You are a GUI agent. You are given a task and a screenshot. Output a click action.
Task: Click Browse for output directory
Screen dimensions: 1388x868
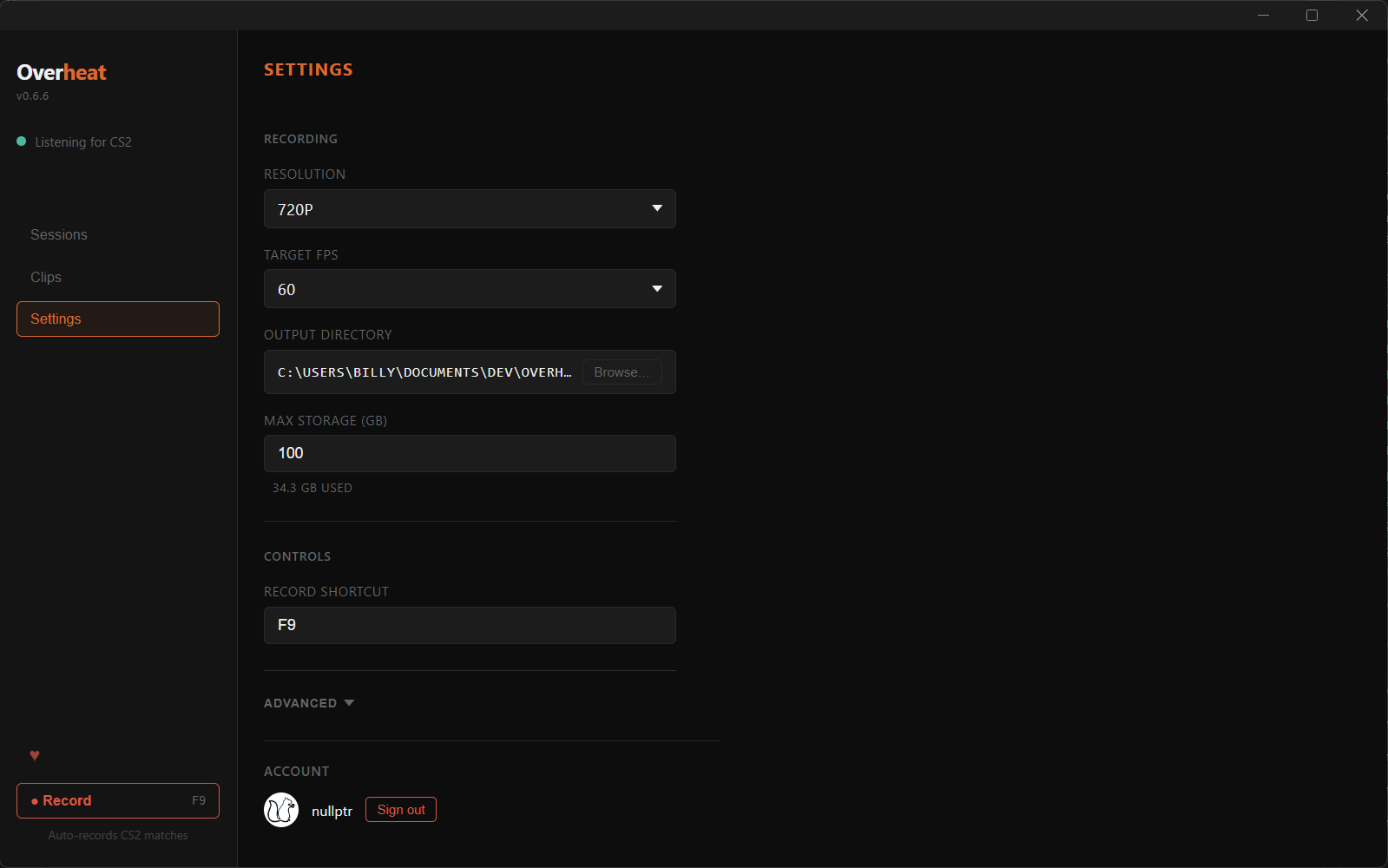(622, 372)
